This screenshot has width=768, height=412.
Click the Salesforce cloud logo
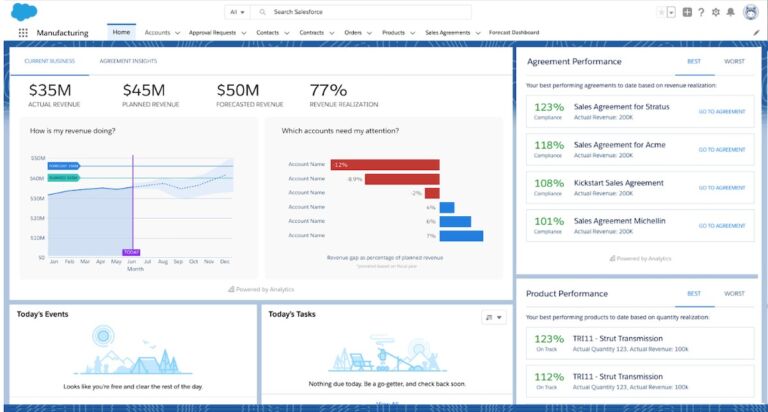[x=24, y=11]
